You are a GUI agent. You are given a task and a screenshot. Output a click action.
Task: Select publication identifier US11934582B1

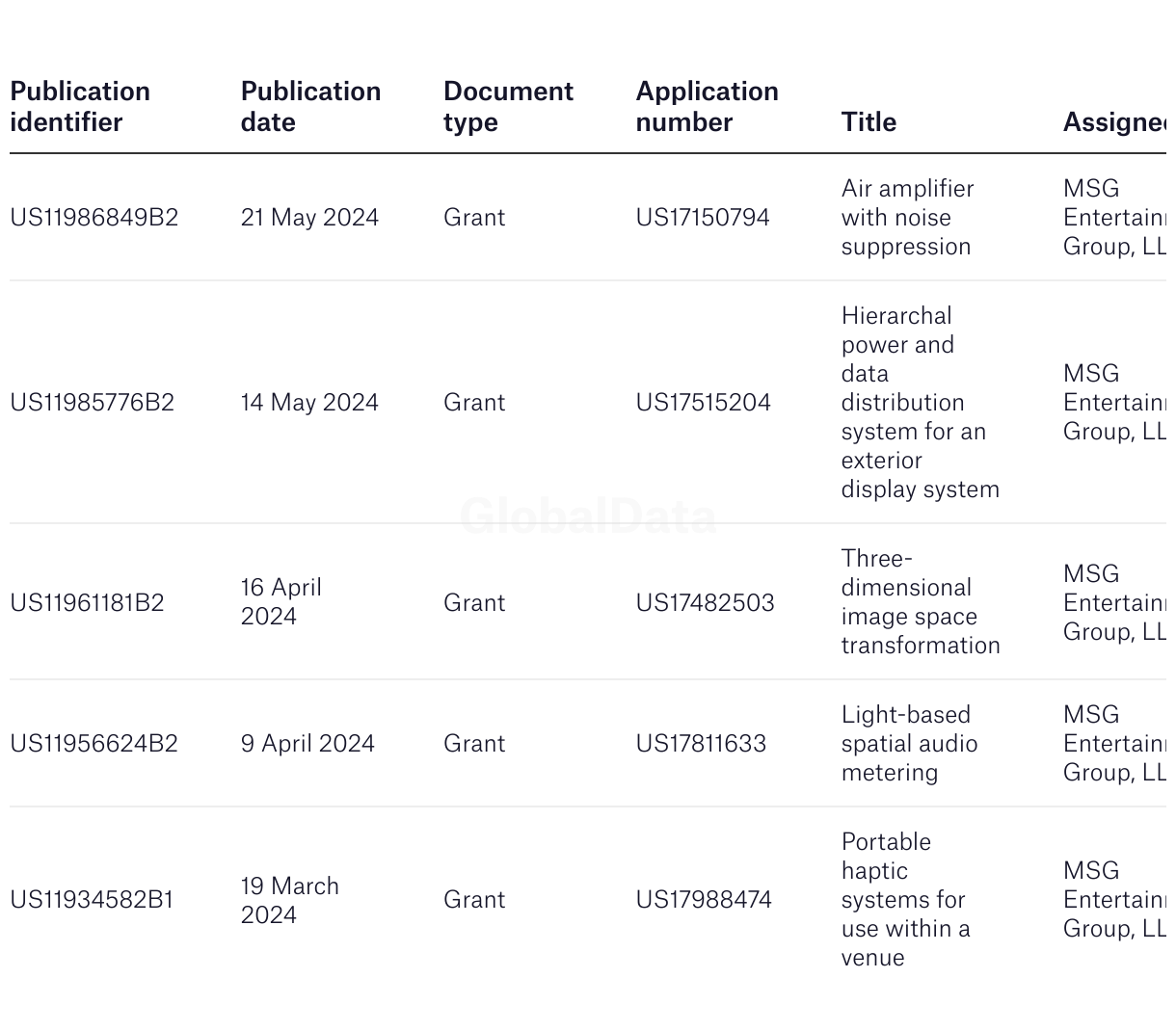click(92, 900)
